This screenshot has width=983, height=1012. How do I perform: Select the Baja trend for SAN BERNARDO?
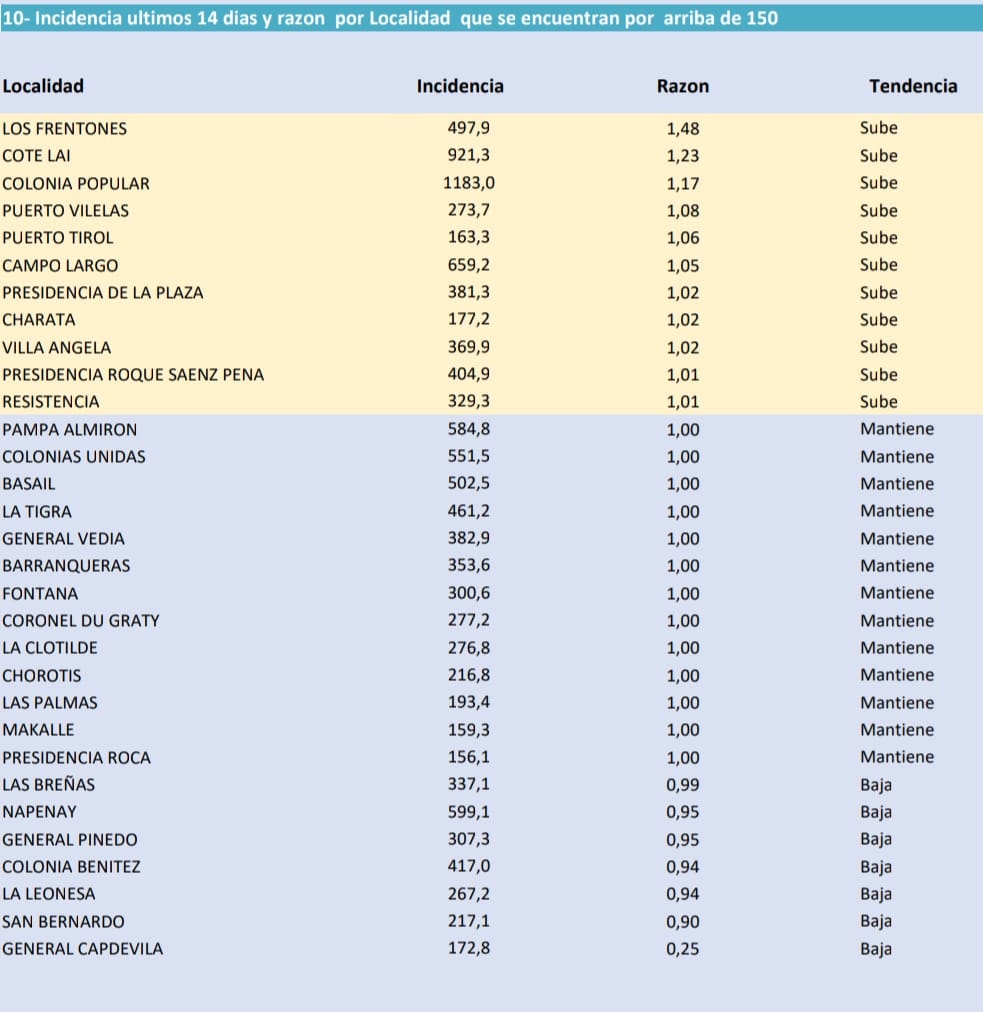pyautogui.click(x=876, y=921)
